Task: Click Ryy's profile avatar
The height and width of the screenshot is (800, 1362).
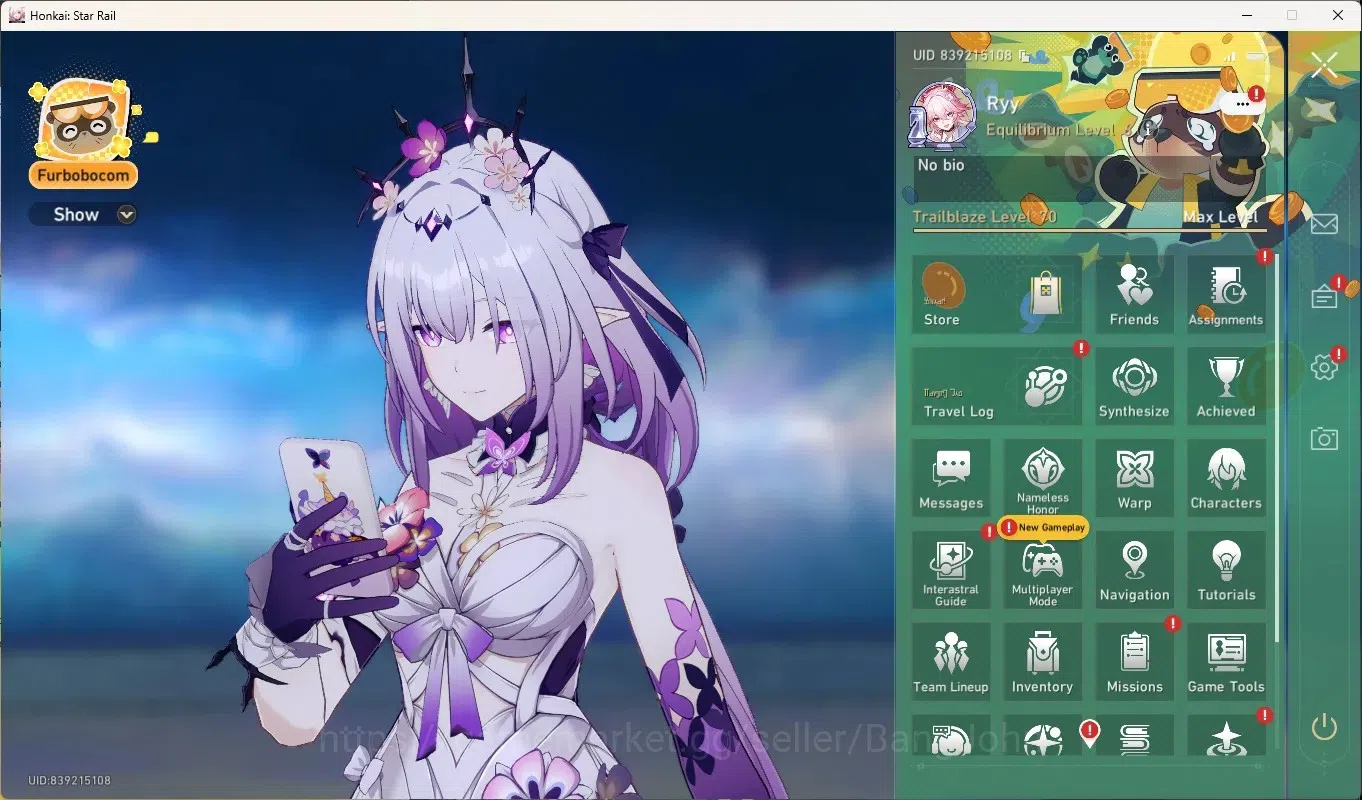Action: [942, 116]
